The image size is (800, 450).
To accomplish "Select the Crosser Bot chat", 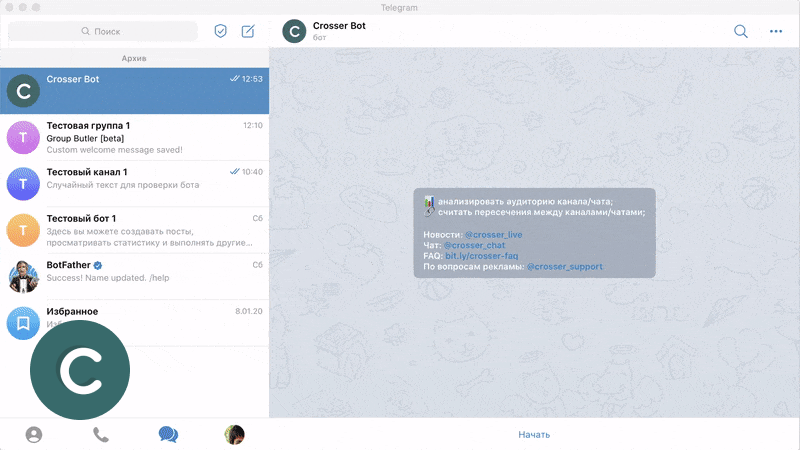I will point(134,91).
